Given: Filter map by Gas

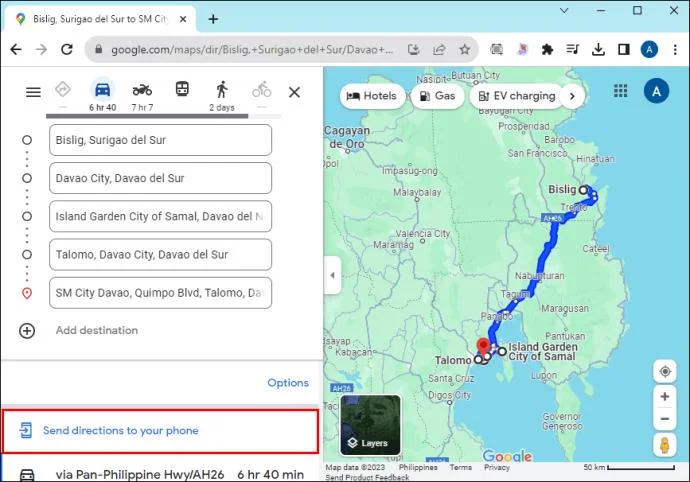Looking at the screenshot, I should click(x=437, y=96).
